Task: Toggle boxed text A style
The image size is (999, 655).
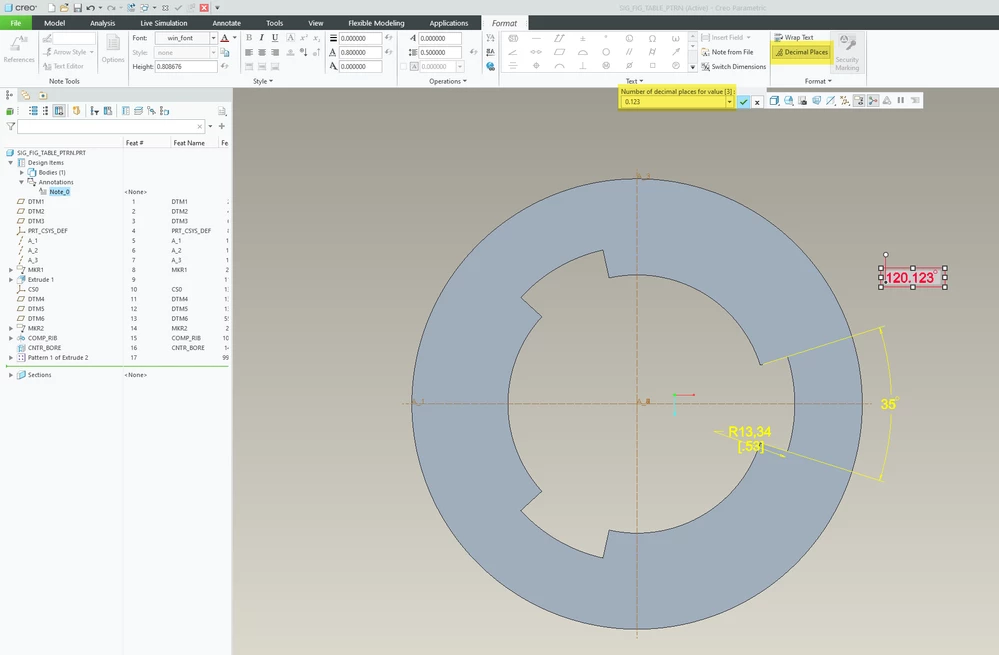Action: pos(291,38)
